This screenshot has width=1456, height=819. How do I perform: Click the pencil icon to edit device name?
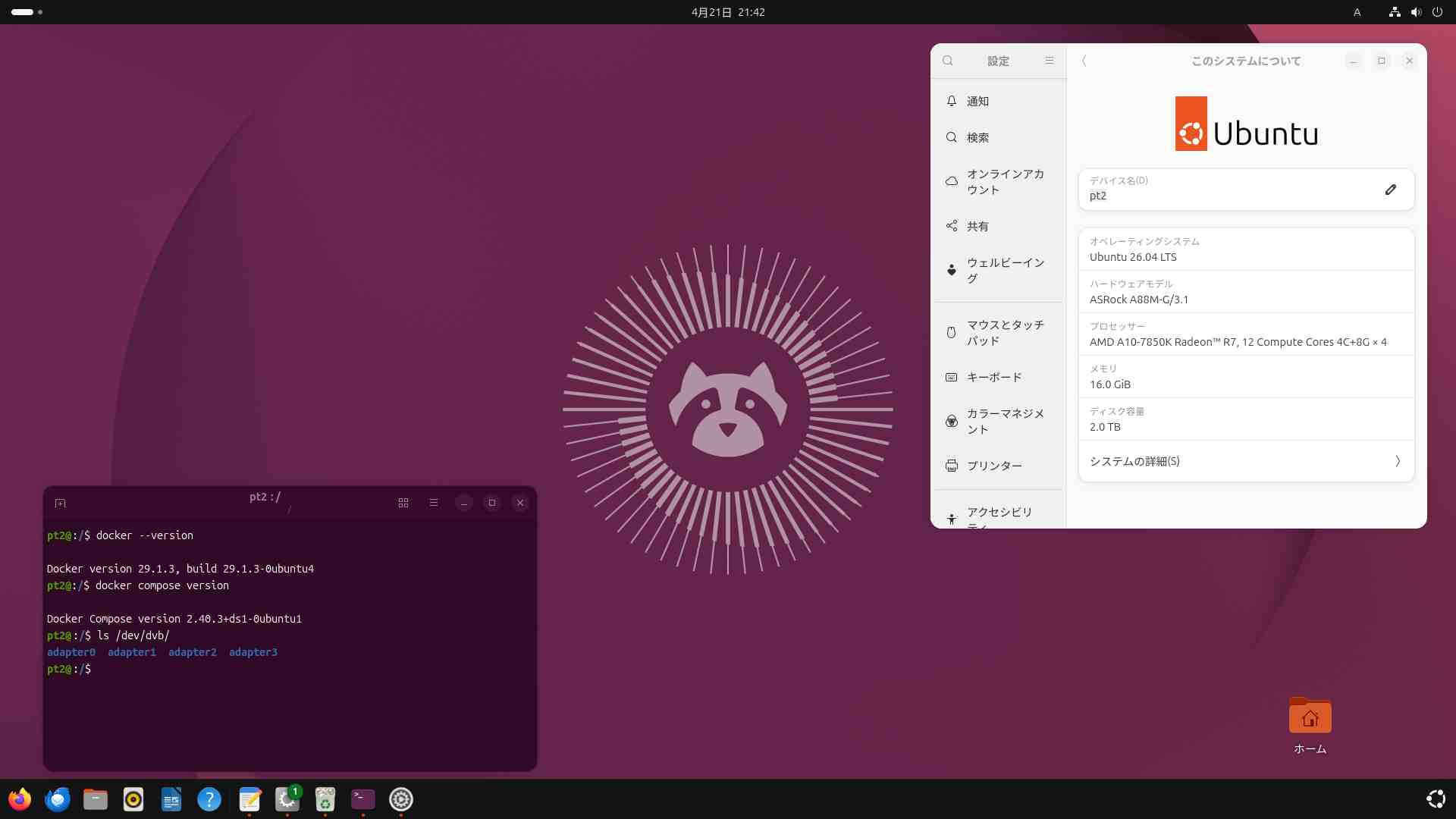1390,190
